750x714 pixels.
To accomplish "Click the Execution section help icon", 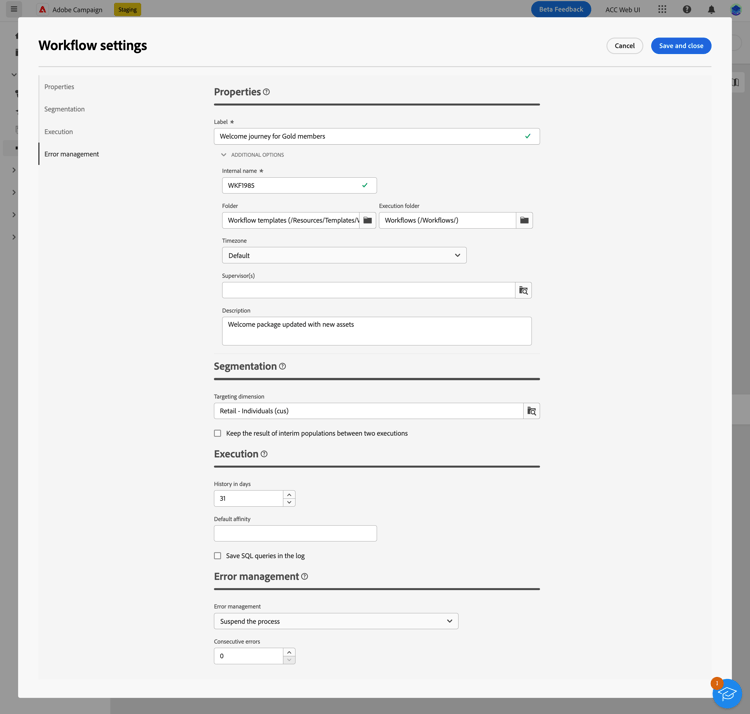I will (264, 454).
